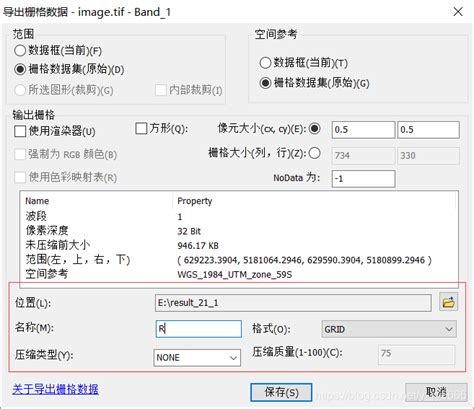This screenshot has height=409, width=474.
Task: Enable the 使用渲染器(U) checkbox
Action: click(x=20, y=131)
